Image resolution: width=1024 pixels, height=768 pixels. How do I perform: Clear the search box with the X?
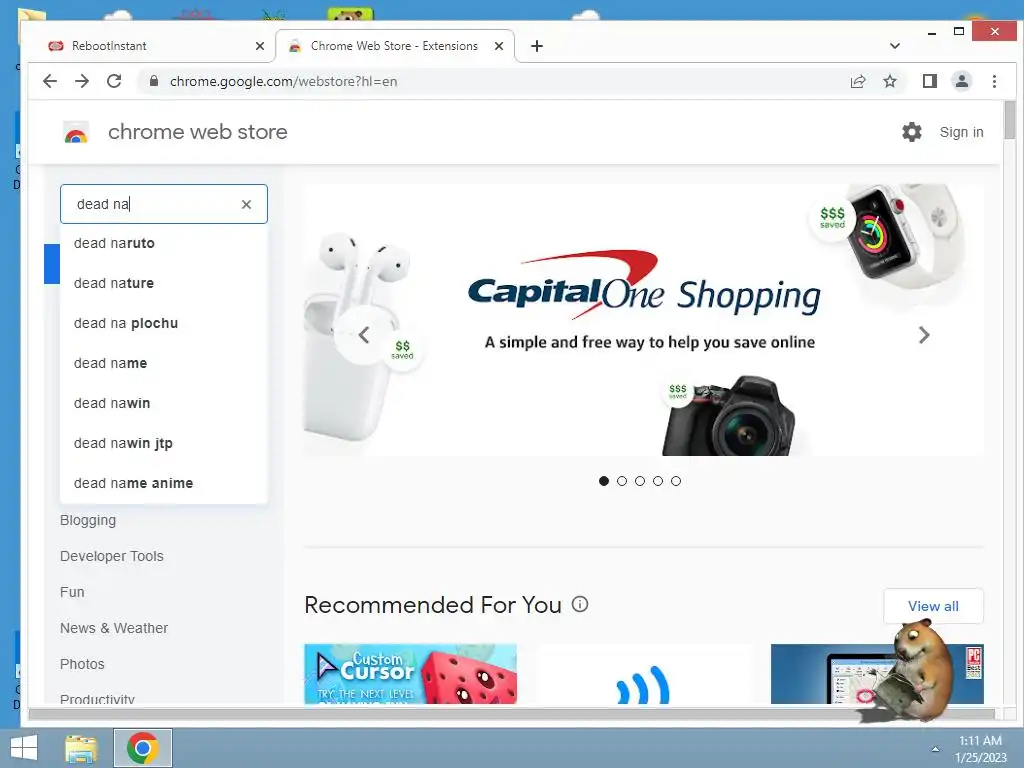click(246, 204)
